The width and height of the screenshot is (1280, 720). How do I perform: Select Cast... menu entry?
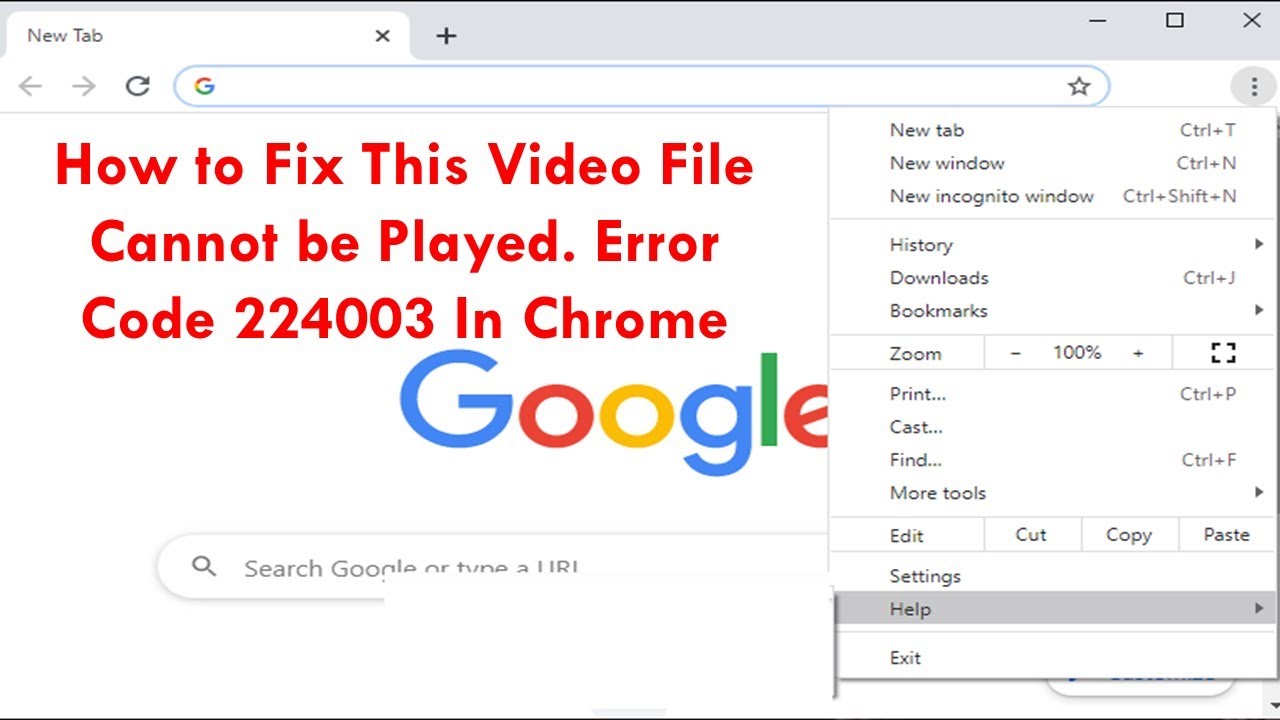coord(1053,427)
